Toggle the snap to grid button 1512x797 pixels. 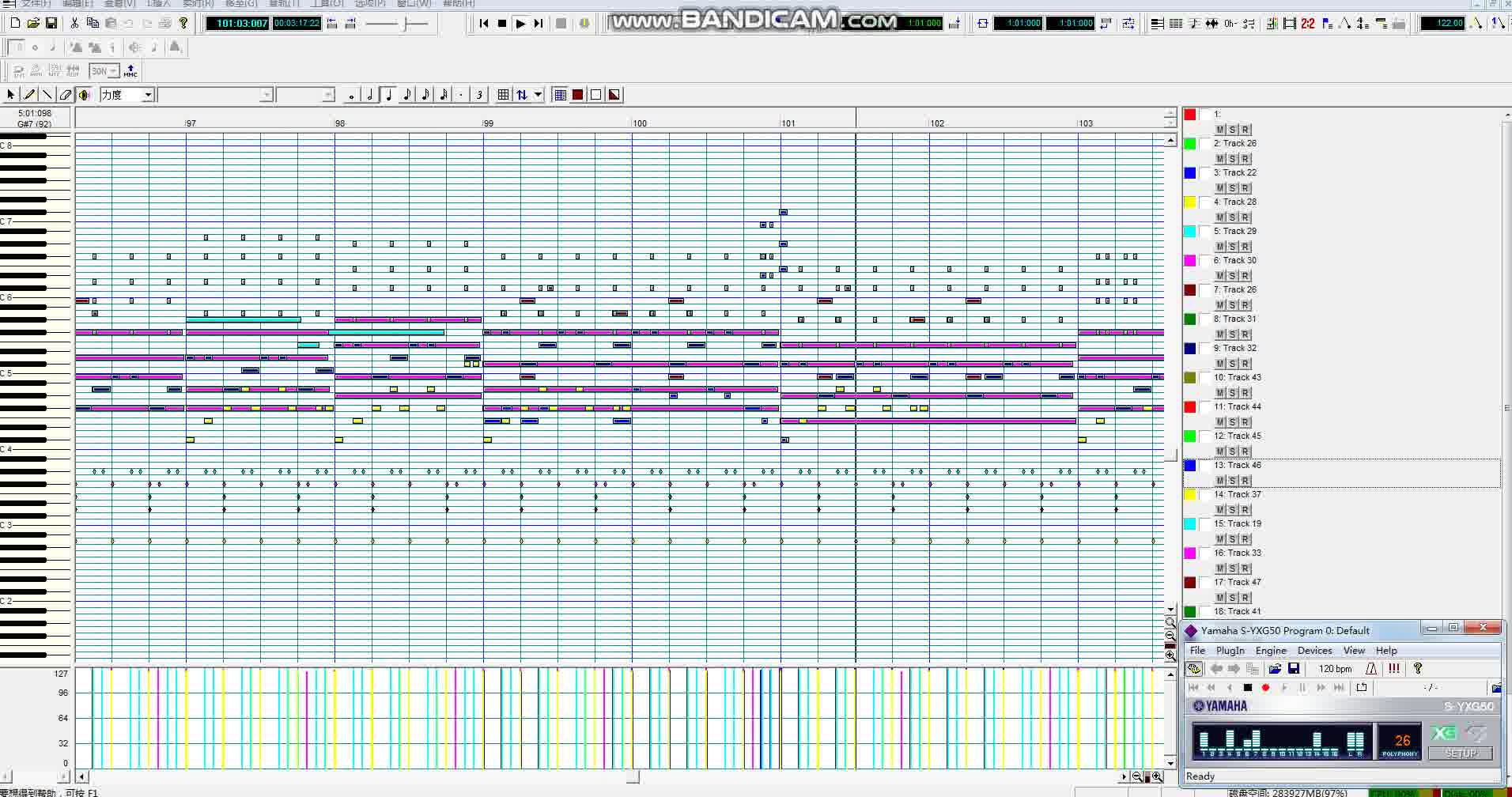pos(503,95)
